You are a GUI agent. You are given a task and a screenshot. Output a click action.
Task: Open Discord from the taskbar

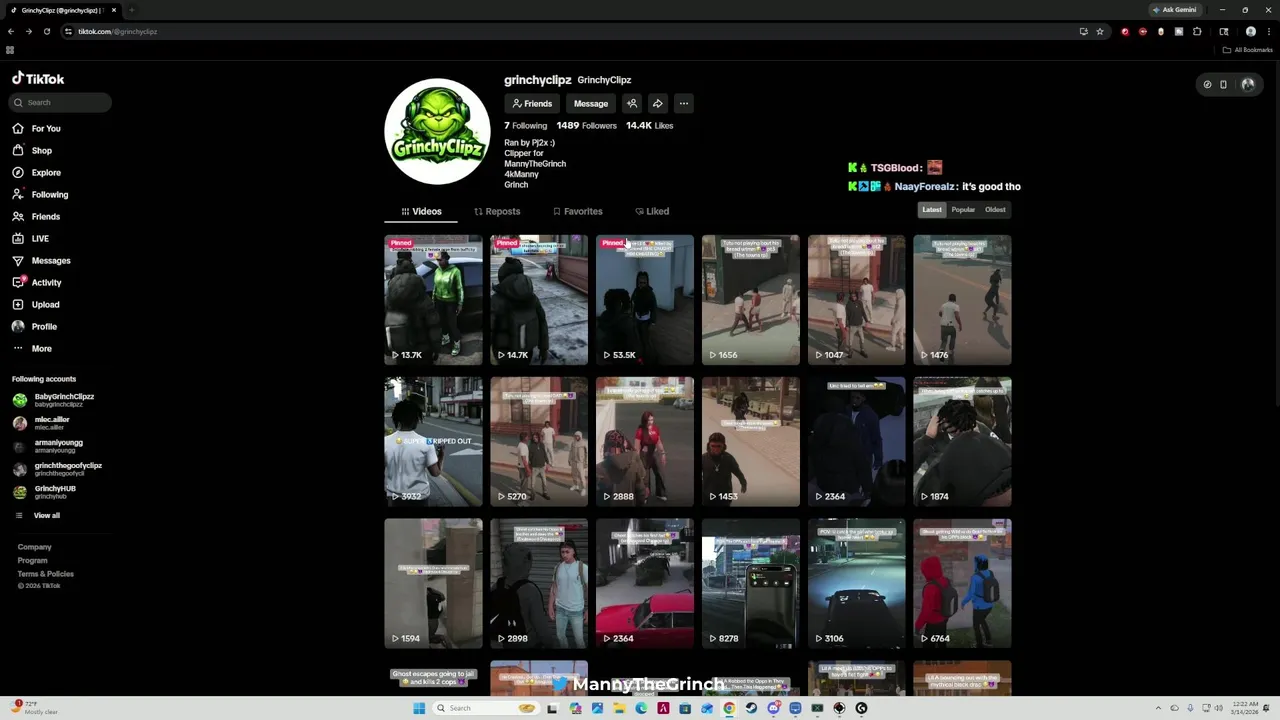point(773,708)
